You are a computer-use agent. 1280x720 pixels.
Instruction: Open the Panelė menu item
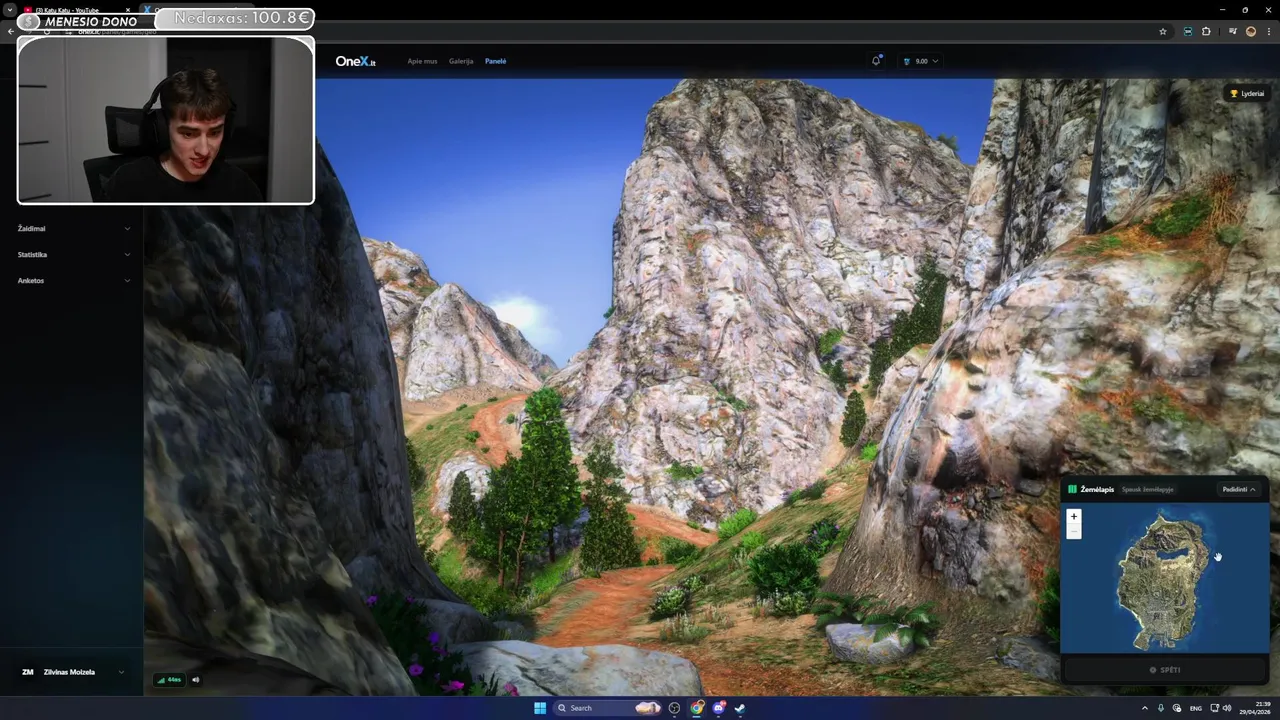click(x=495, y=61)
